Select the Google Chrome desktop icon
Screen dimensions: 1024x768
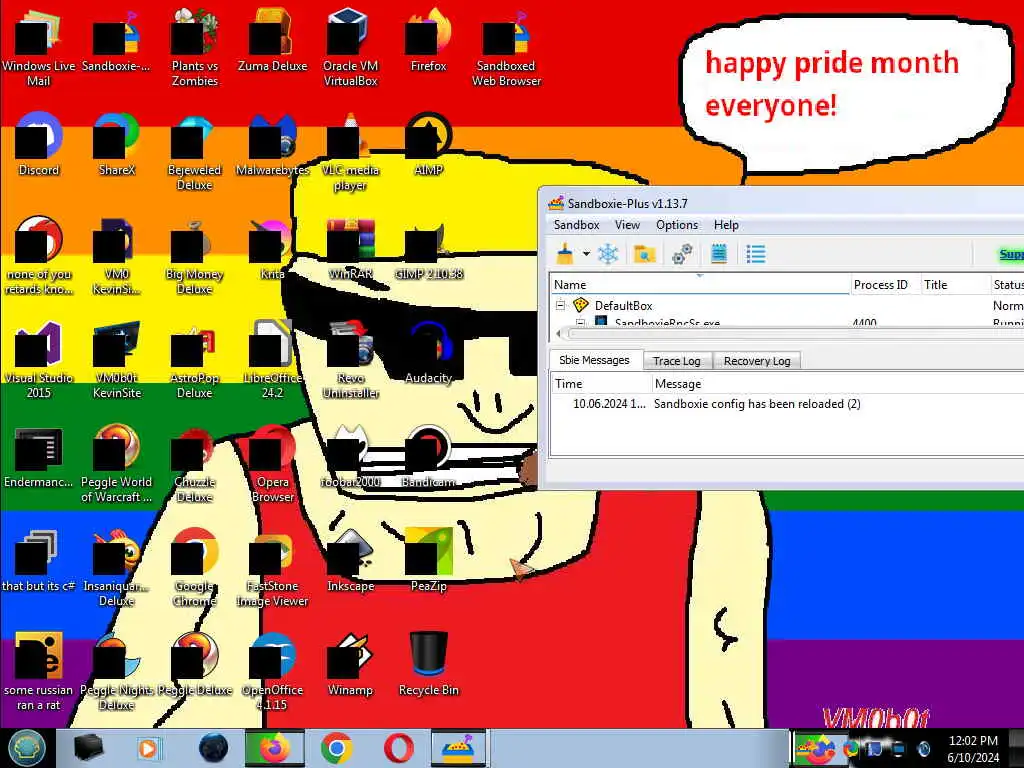195,568
